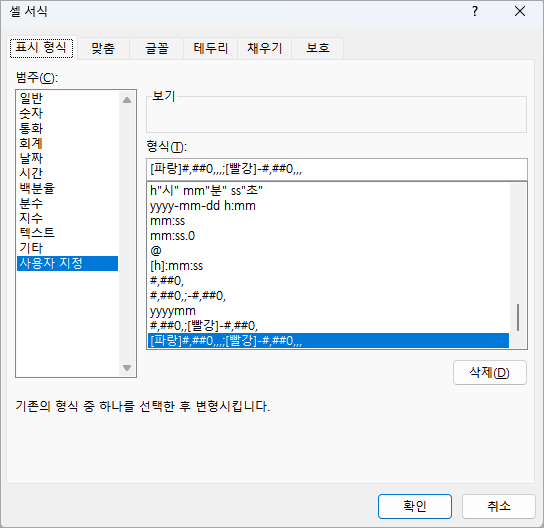Confirm with the 확인 button
The height and width of the screenshot is (528, 544).
point(415,506)
